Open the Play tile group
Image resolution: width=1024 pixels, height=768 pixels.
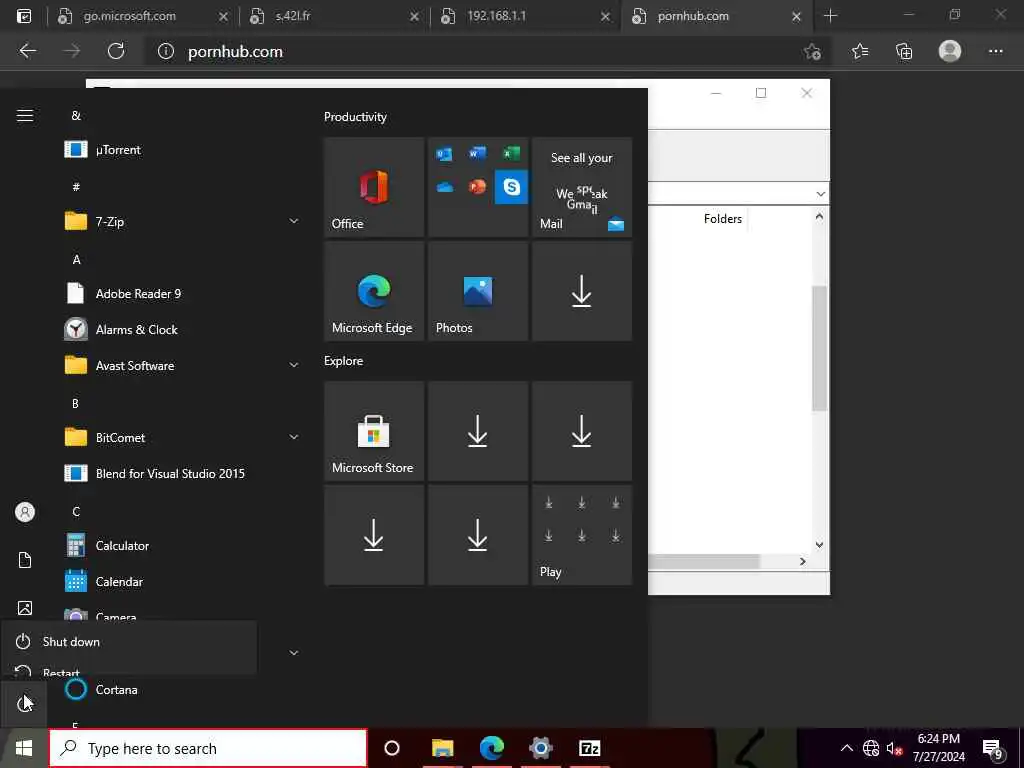point(581,535)
